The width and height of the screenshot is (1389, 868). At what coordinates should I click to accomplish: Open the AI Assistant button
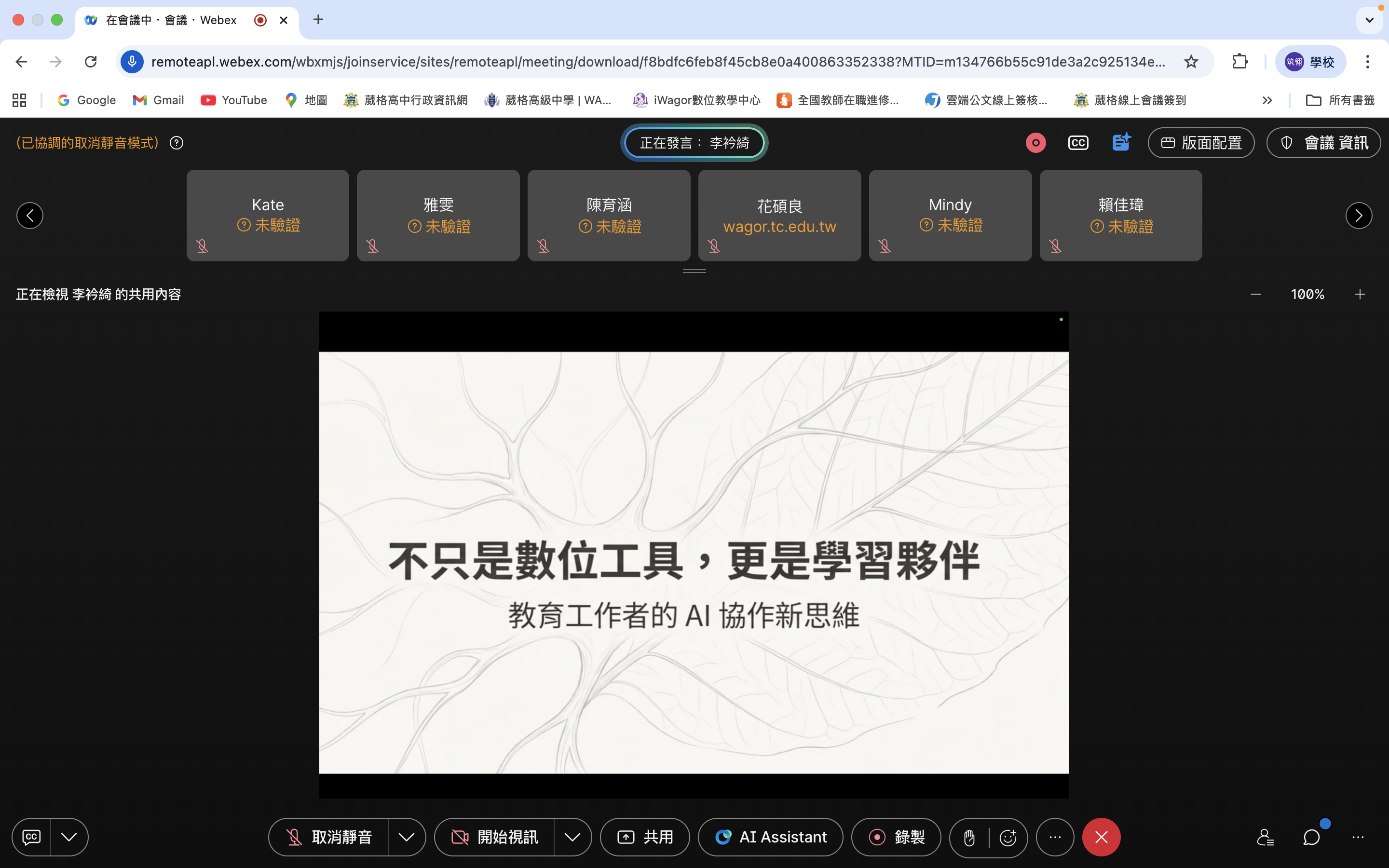pyautogui.click(x=770, y=838)
